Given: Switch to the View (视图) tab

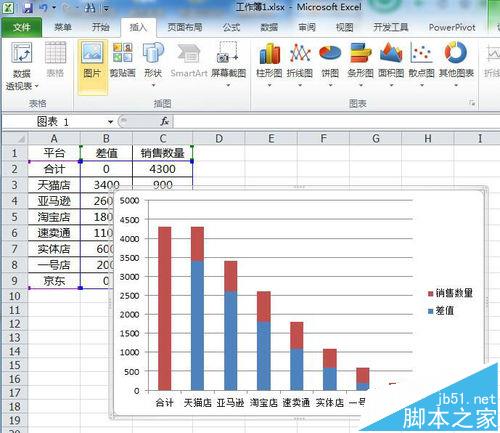Looking at the screenshot, I should [344, 27].
